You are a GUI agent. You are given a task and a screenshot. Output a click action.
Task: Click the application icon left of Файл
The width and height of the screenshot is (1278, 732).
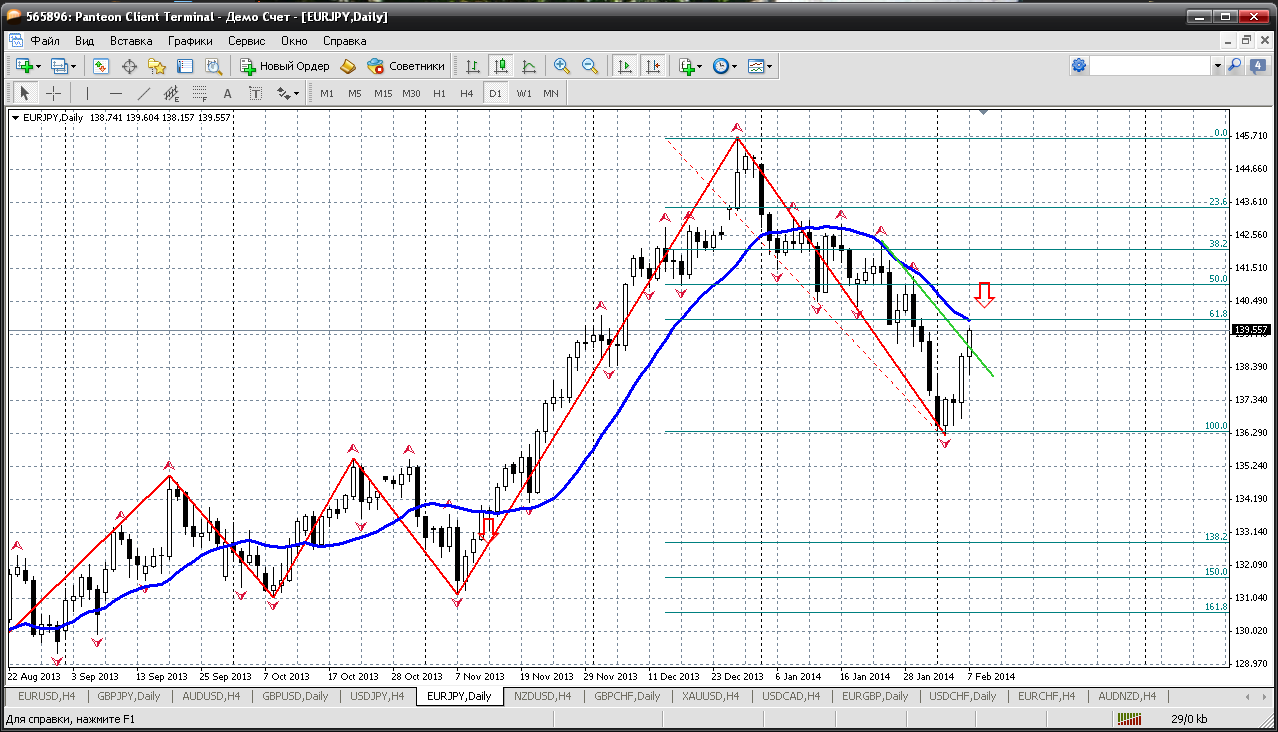(15, 41)
